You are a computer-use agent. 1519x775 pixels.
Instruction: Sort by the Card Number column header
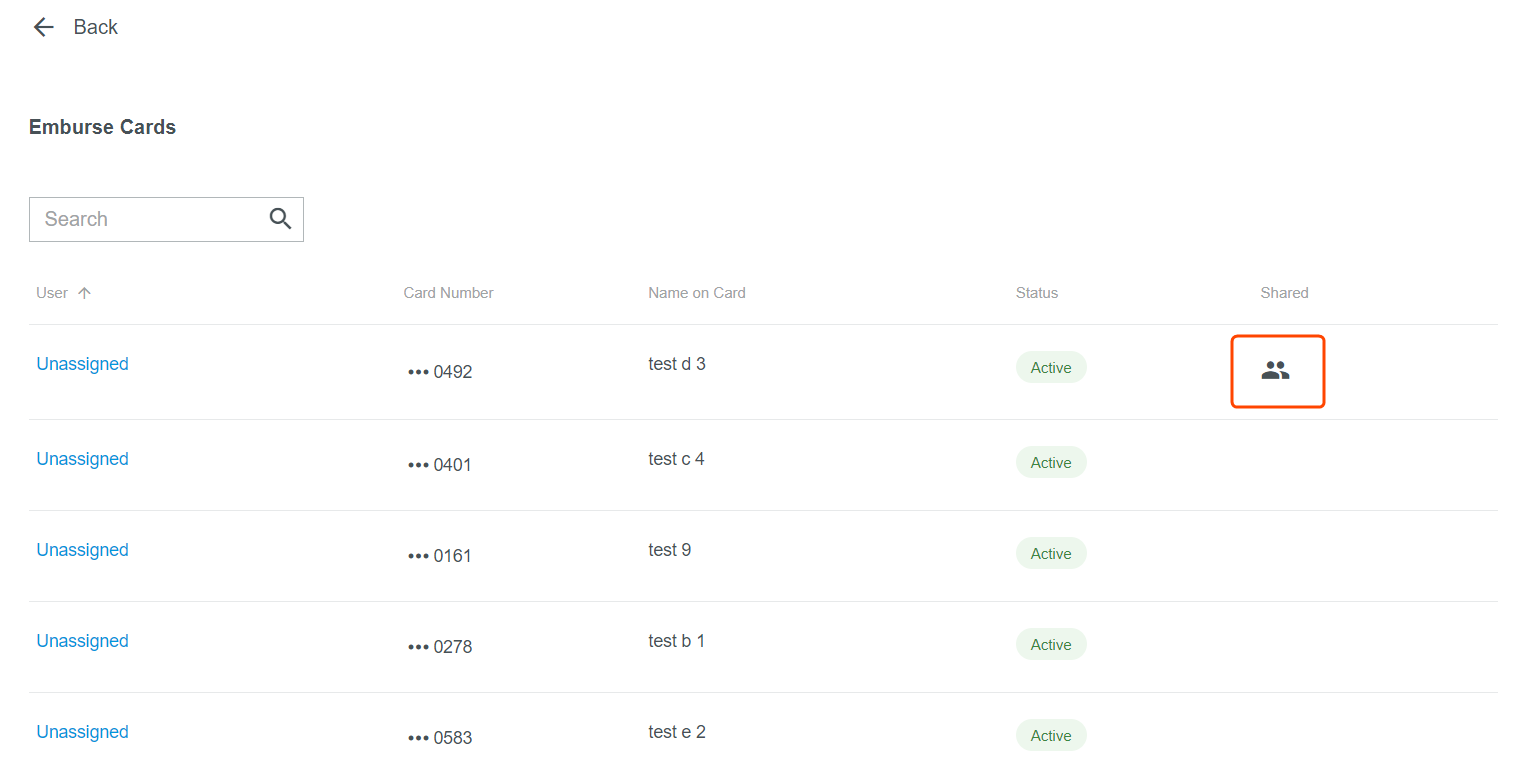[x=448, y=293]
